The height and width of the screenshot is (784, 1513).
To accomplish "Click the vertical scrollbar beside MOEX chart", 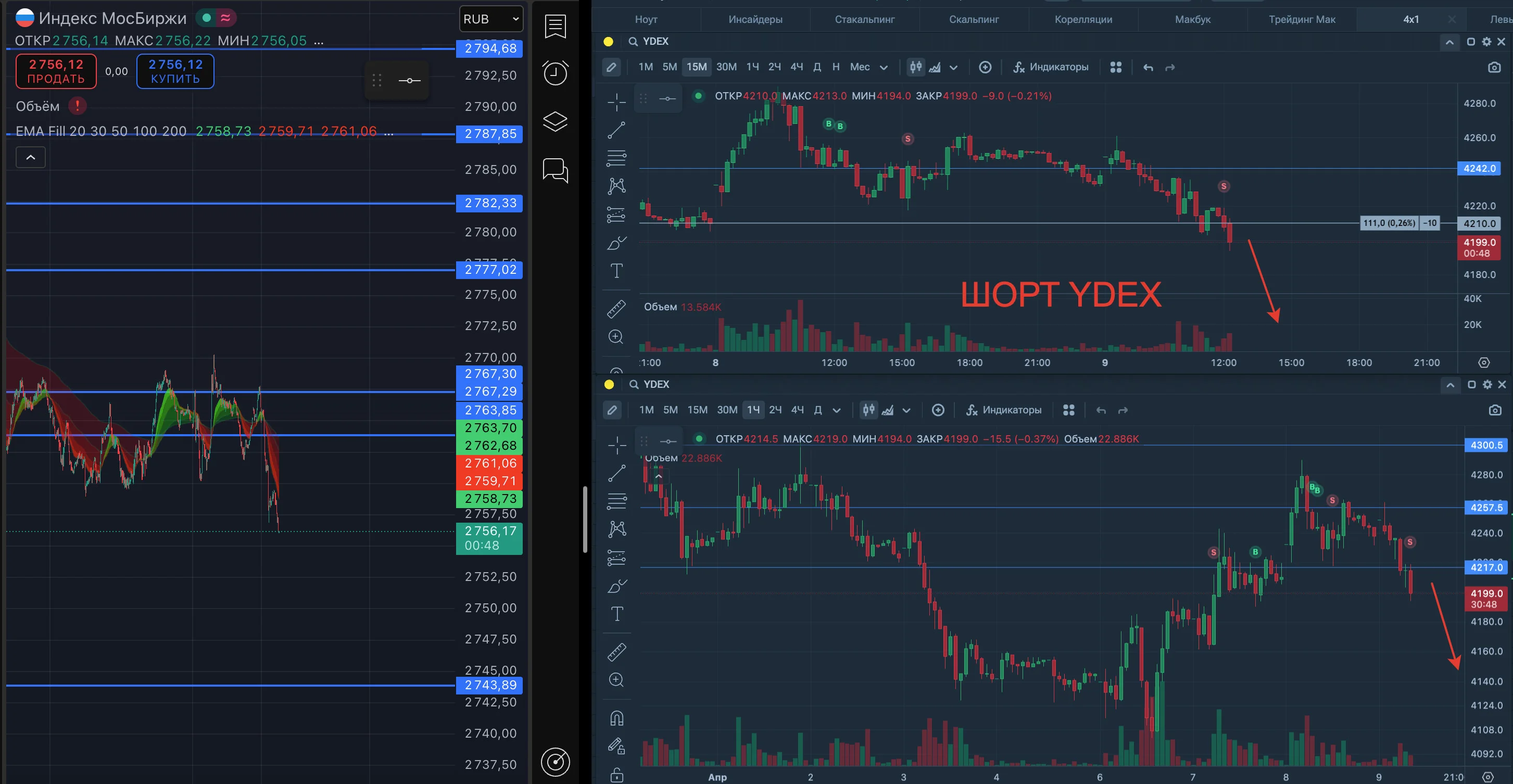I will tap(585, 520).
